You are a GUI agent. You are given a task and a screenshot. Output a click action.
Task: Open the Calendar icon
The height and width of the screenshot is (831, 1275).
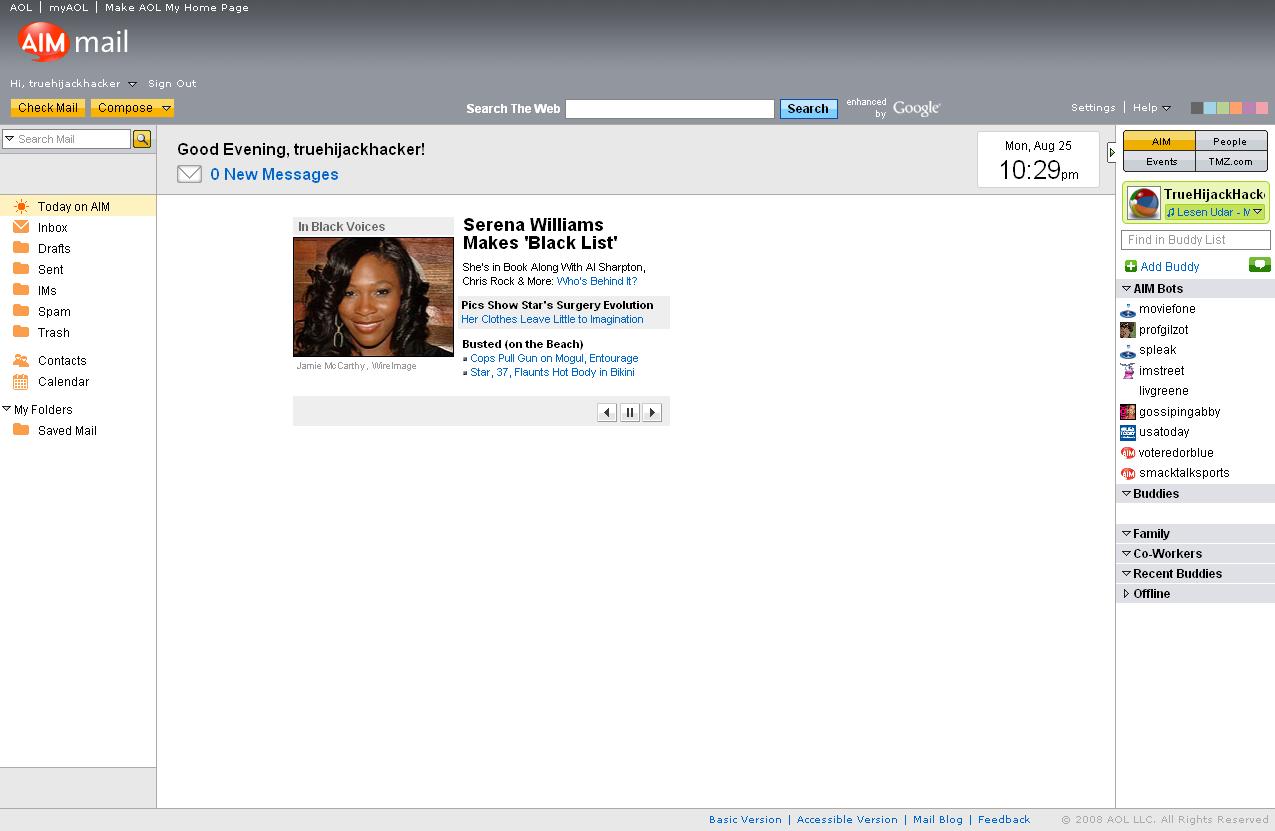click(x=20, y=381)
